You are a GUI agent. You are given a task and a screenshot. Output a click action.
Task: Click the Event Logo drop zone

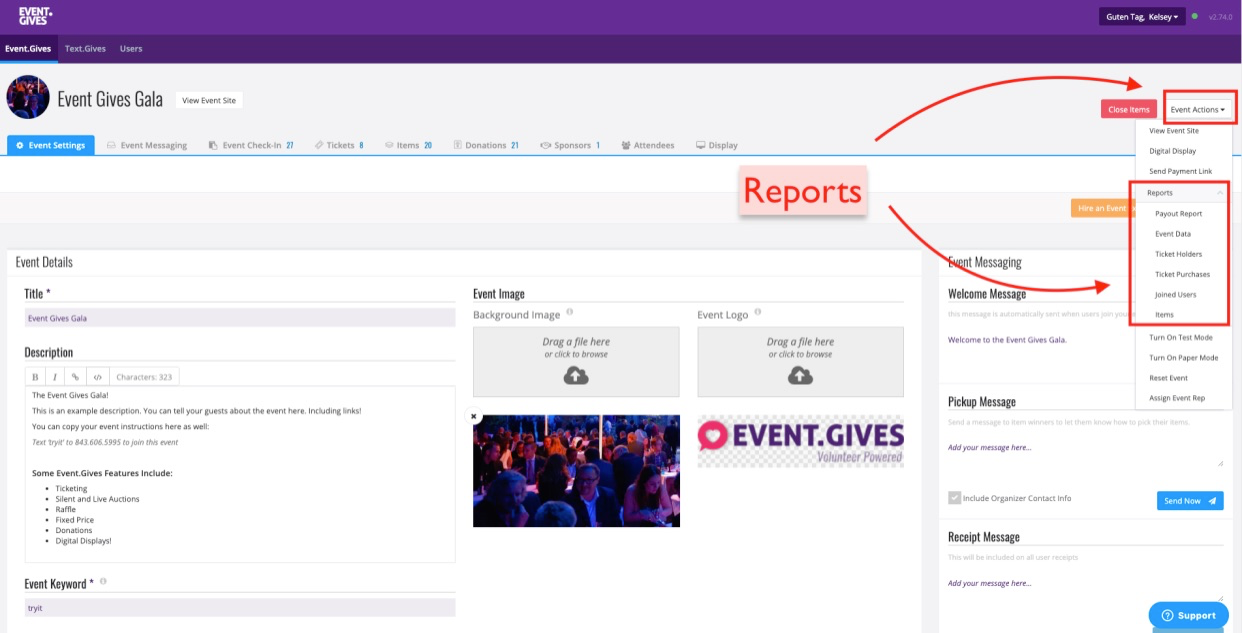pos(800,361)
